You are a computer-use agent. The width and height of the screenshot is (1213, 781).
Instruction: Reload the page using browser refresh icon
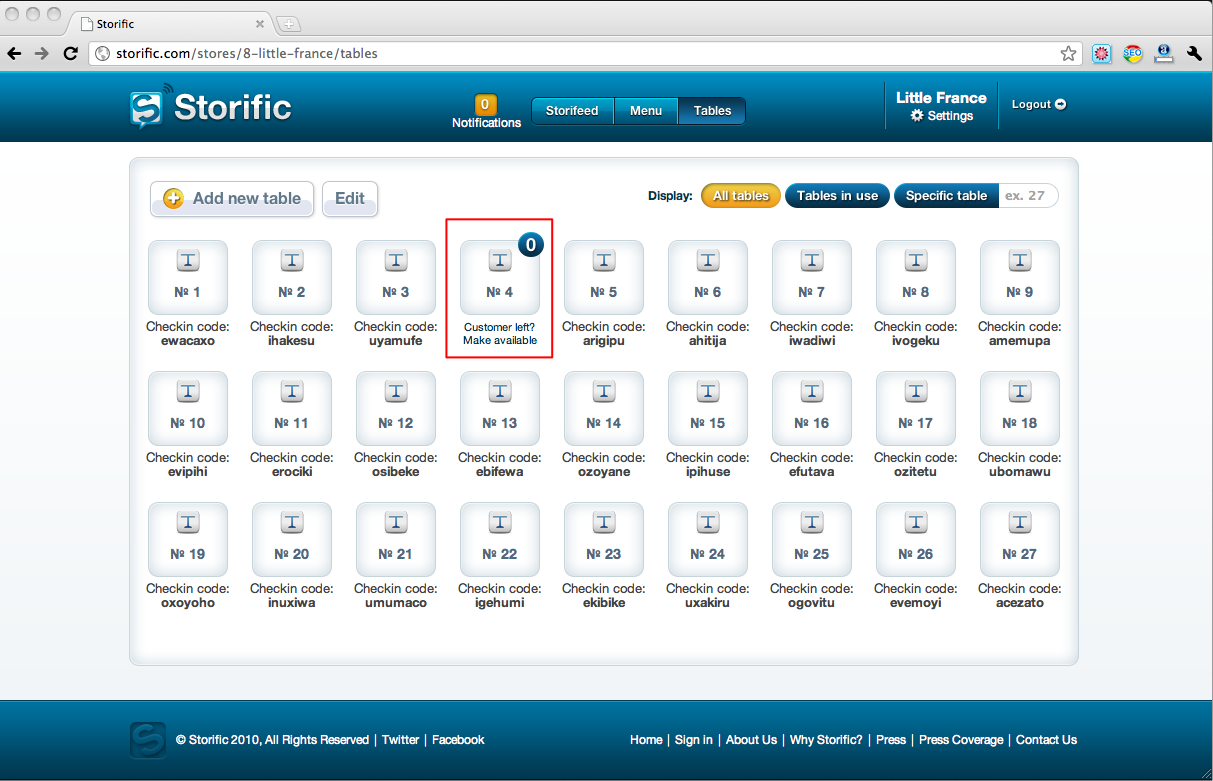[x=70, y=53]
